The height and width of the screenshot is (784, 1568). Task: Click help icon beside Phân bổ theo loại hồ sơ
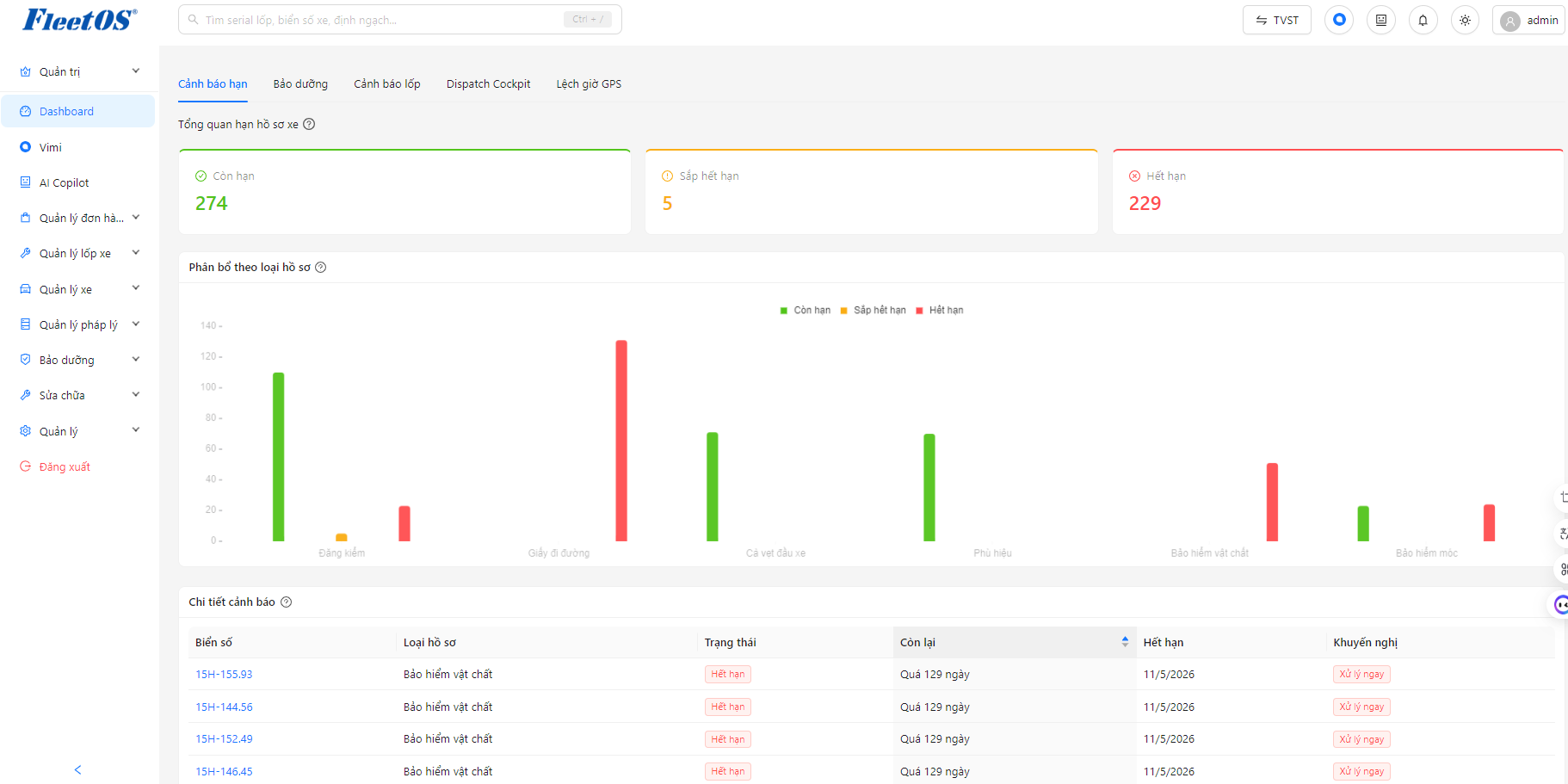[321, 268]
